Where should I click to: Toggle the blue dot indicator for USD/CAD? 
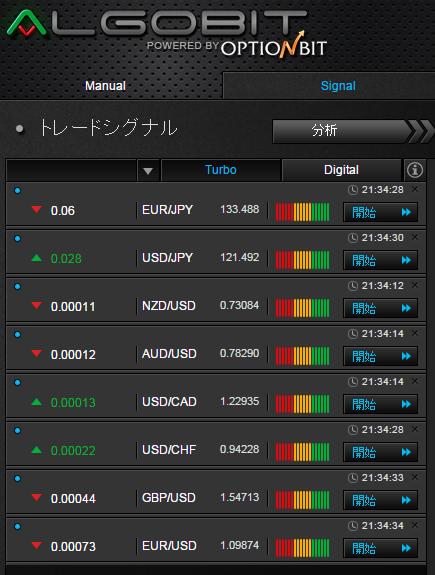pyautogui.click(x=17, y=382)
